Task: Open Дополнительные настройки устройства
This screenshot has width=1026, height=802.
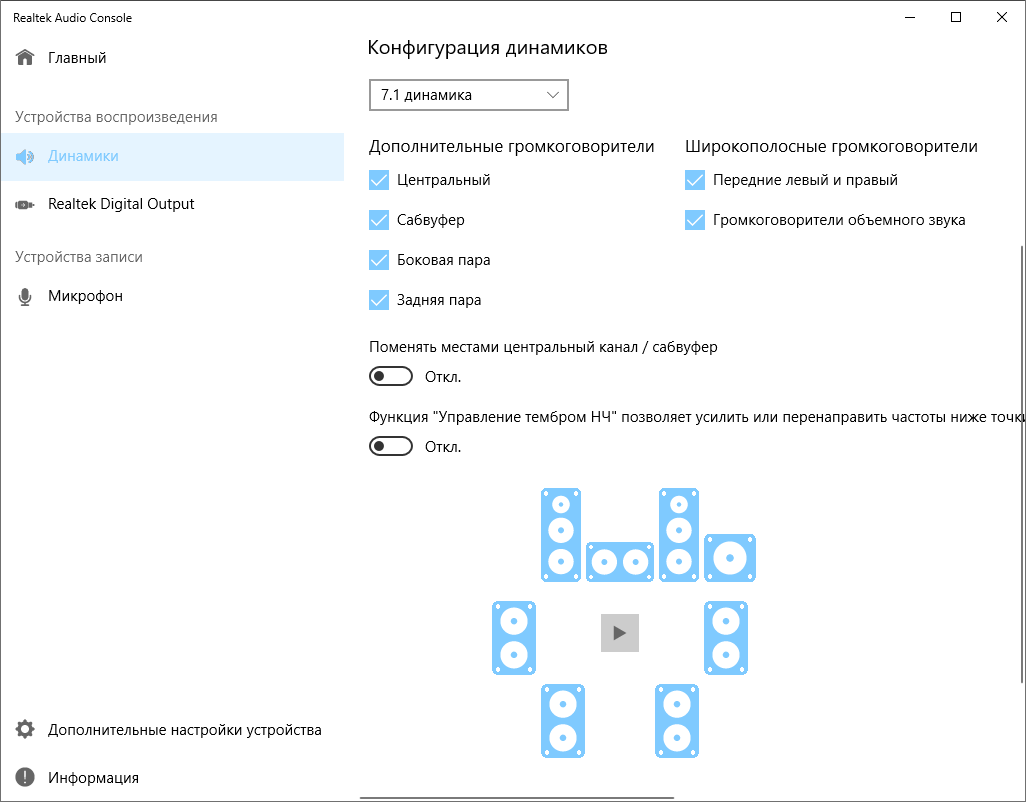Action: (184, 730)
